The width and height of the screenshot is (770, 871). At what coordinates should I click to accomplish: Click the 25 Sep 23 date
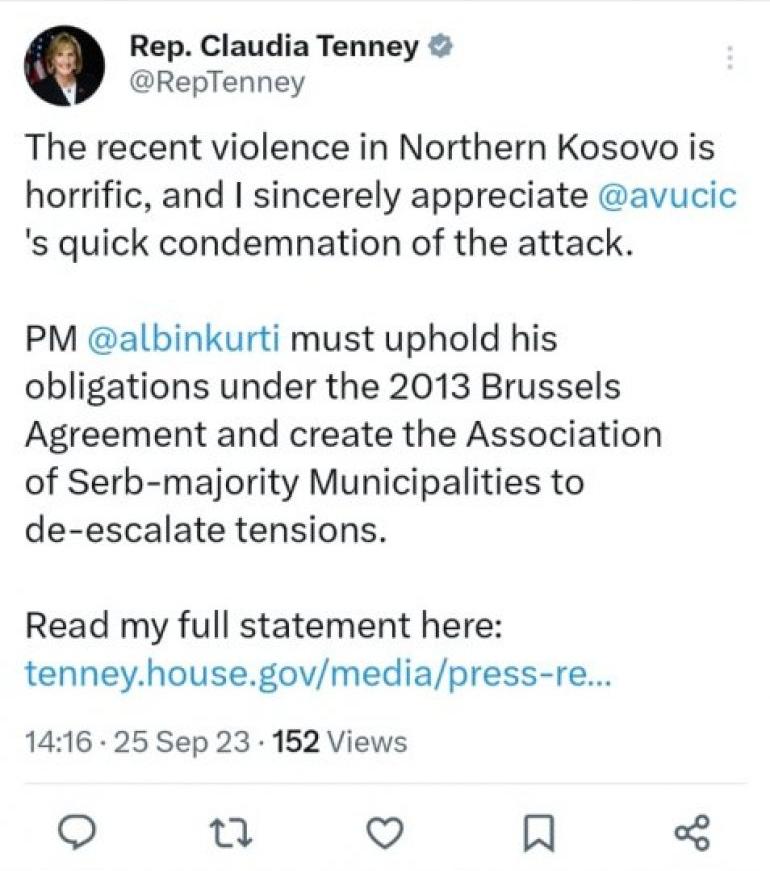click(164, 742)
